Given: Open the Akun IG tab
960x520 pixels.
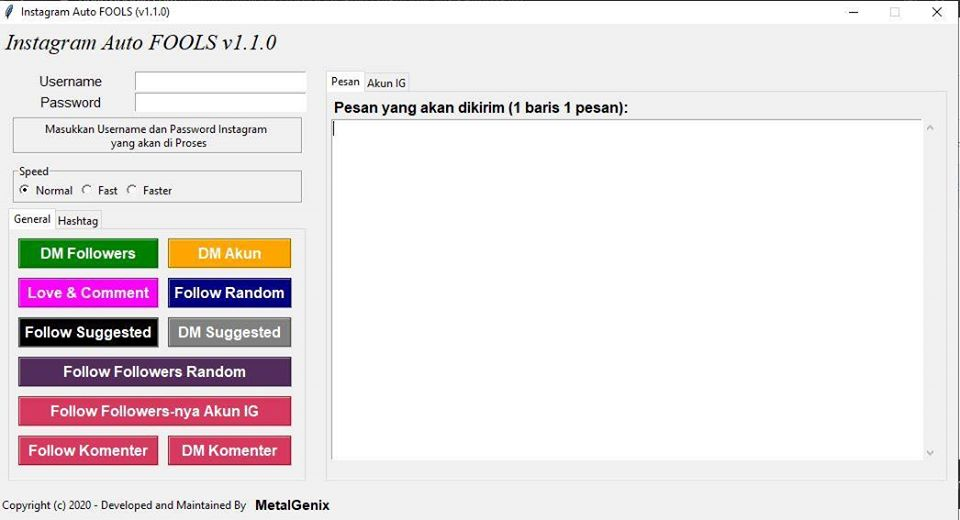Looking at the screenshot, I should [x=386, y=83].
